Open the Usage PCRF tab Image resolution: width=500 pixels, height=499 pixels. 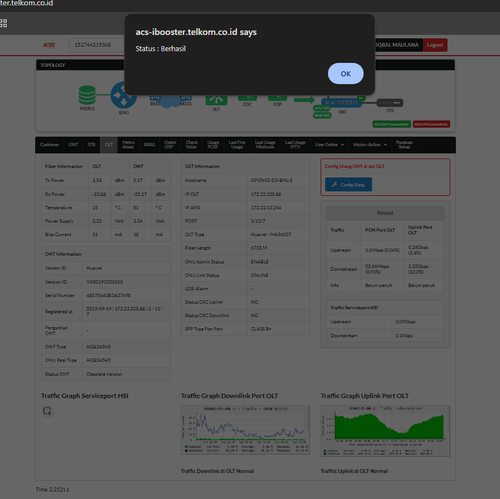(213, 145)
